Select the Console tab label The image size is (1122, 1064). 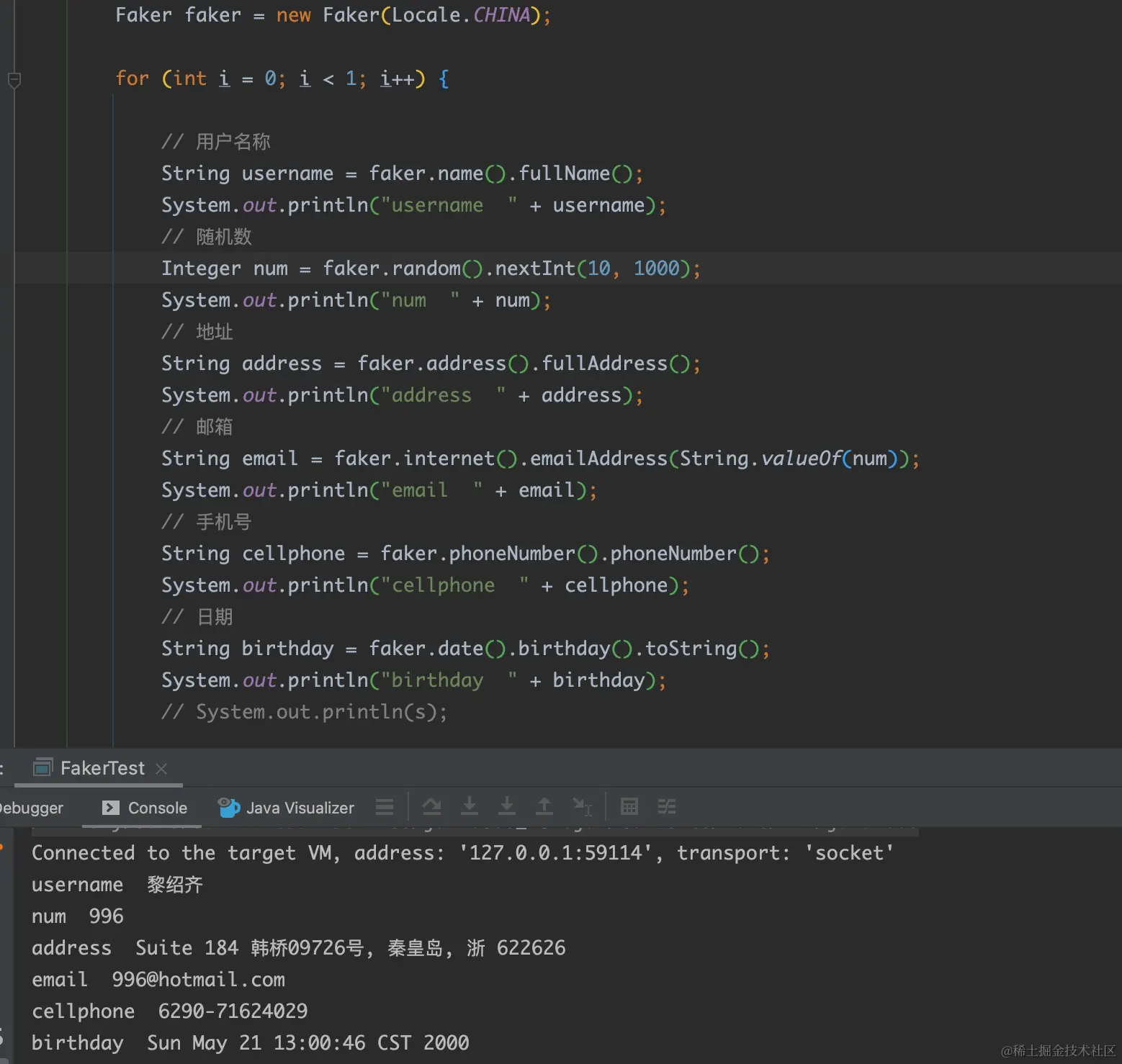click(x=158, y=808)
